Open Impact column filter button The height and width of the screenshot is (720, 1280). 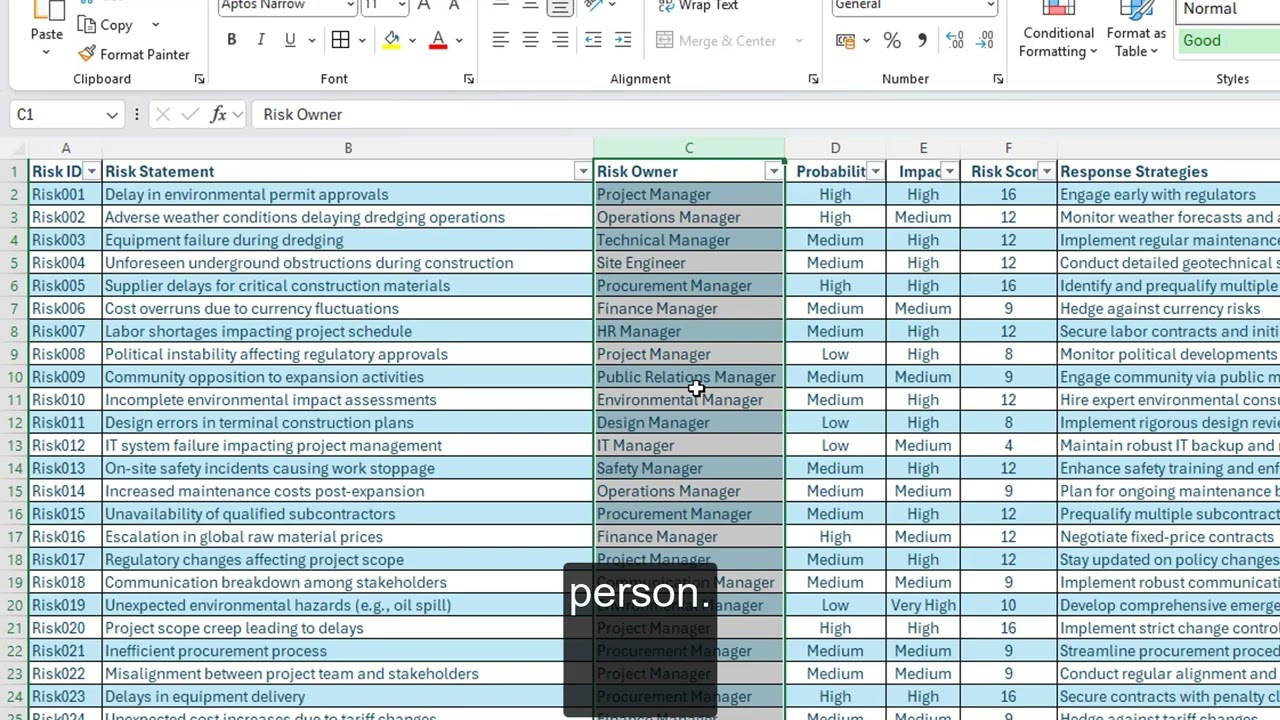[949, 172]
